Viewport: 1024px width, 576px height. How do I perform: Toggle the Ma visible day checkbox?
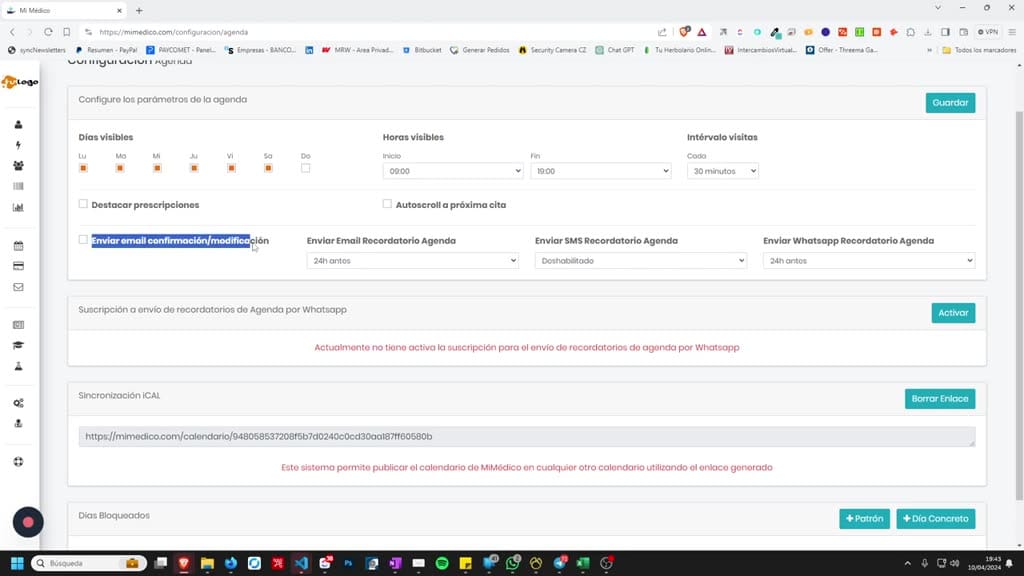tap(120, 168)
